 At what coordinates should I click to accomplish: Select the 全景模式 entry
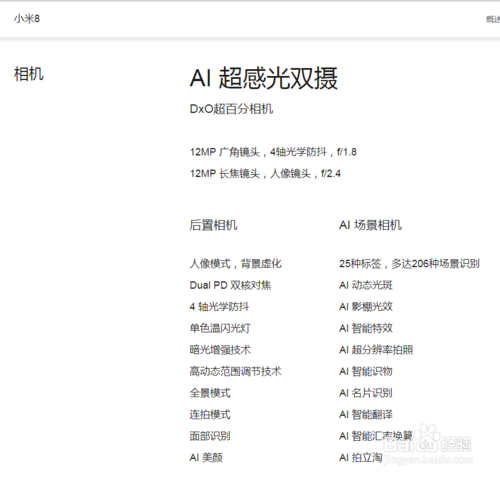210,393
